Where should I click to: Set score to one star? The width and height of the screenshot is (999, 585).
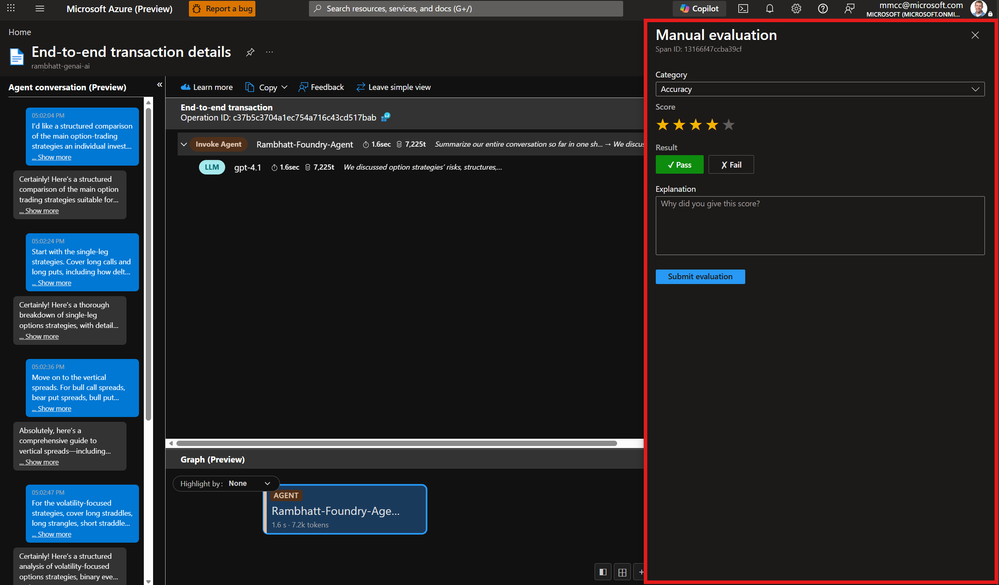point(663,125)
